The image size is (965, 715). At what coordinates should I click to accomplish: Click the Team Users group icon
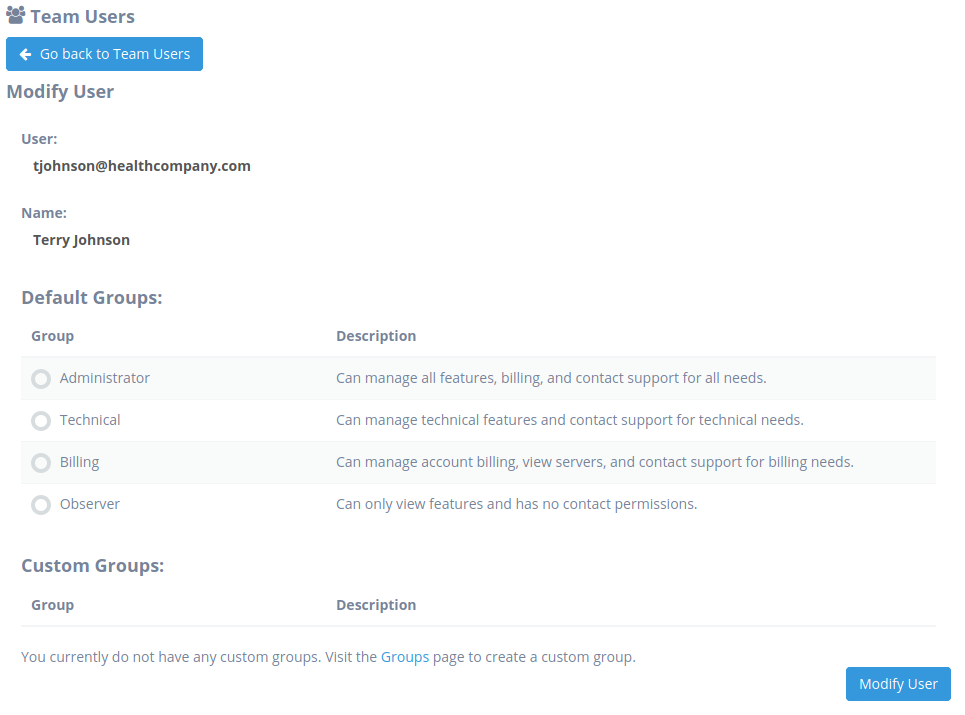point(15,15)
